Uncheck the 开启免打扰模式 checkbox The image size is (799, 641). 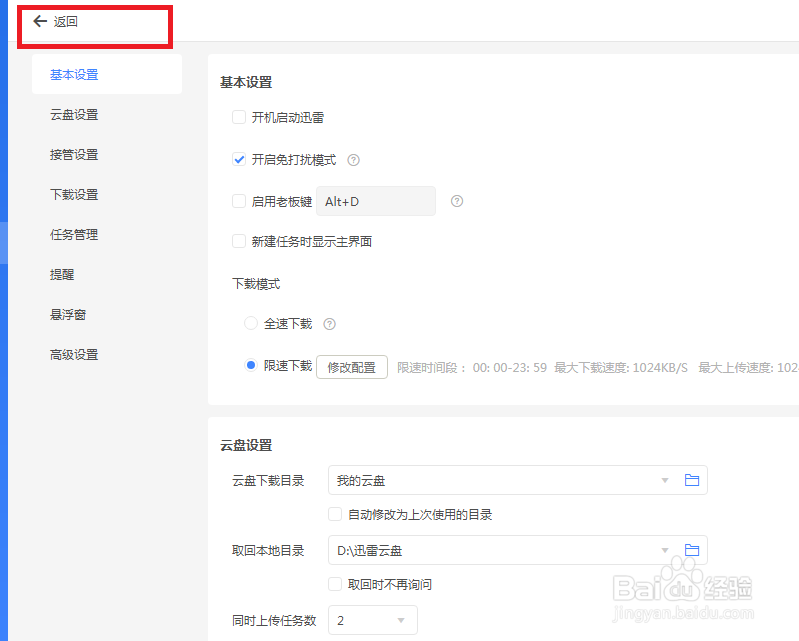tap(239, 159)
